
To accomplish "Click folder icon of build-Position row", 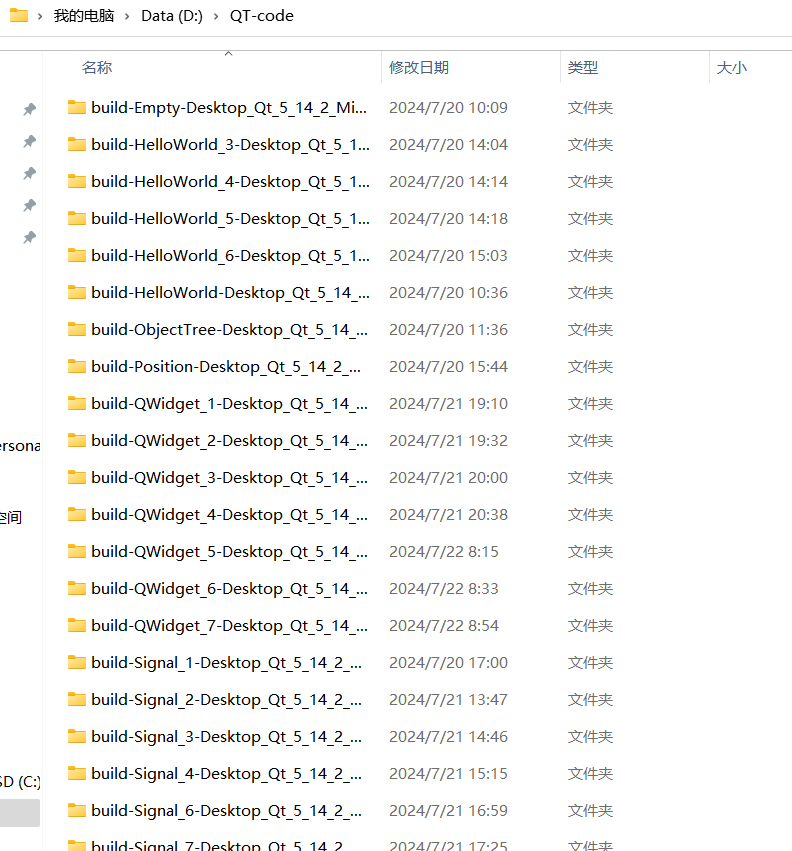I will (77, 366).
